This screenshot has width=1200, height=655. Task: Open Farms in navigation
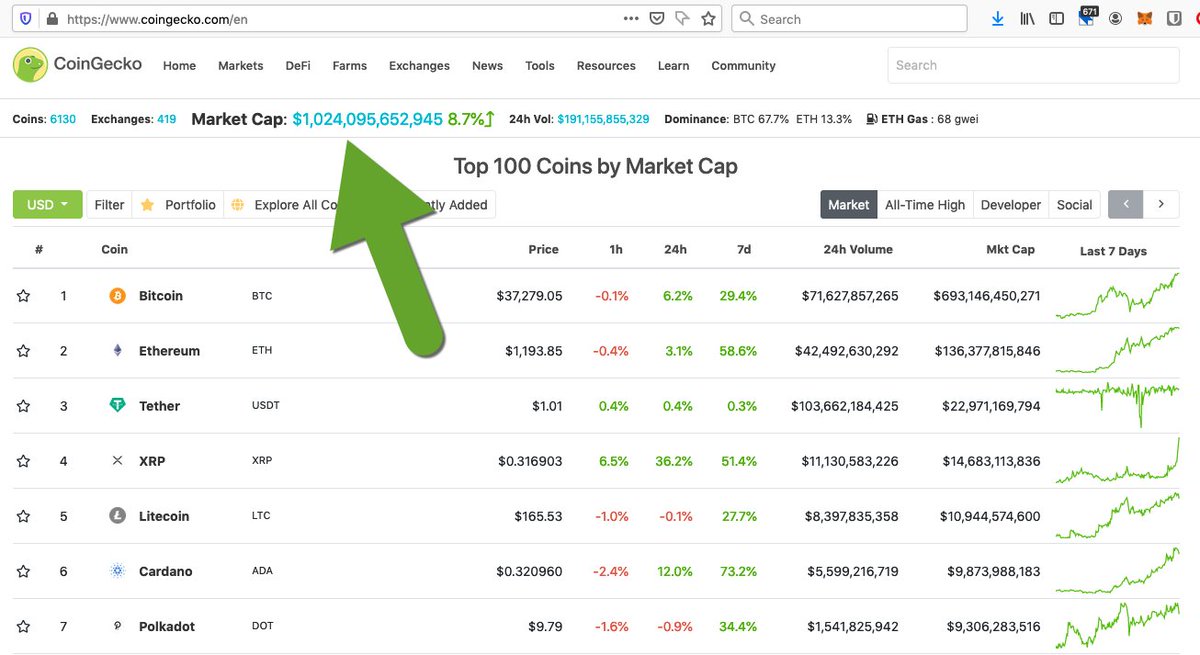point(350,66)
